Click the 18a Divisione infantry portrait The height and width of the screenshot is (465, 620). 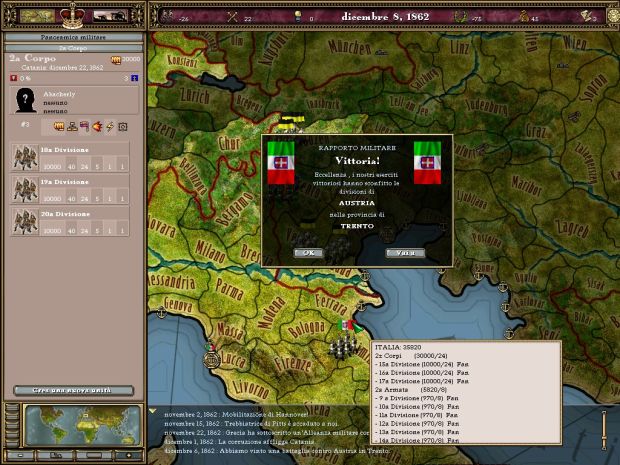[x=25, y=157]
